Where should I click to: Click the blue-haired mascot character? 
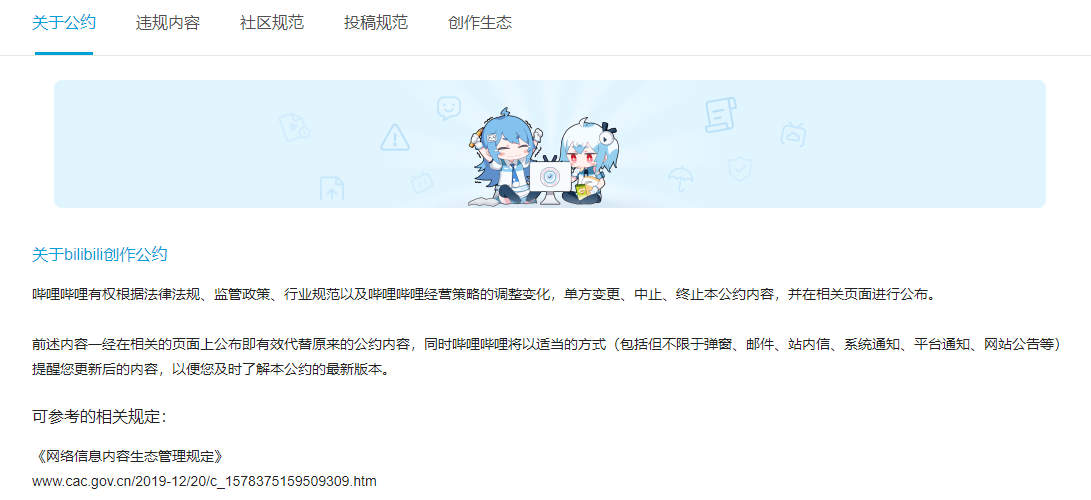(502, 159)
